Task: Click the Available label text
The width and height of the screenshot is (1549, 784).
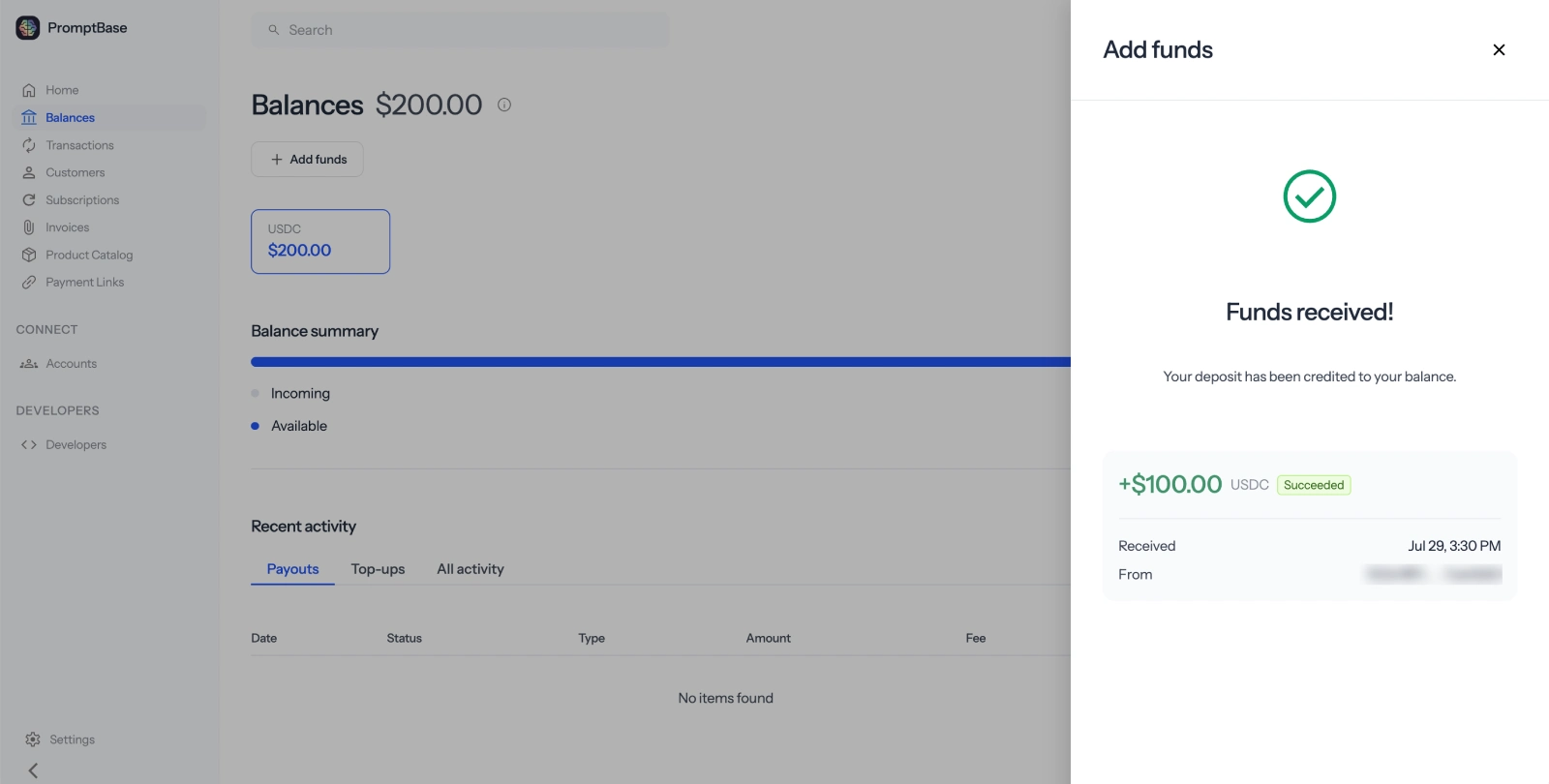Action: [299, 426]
